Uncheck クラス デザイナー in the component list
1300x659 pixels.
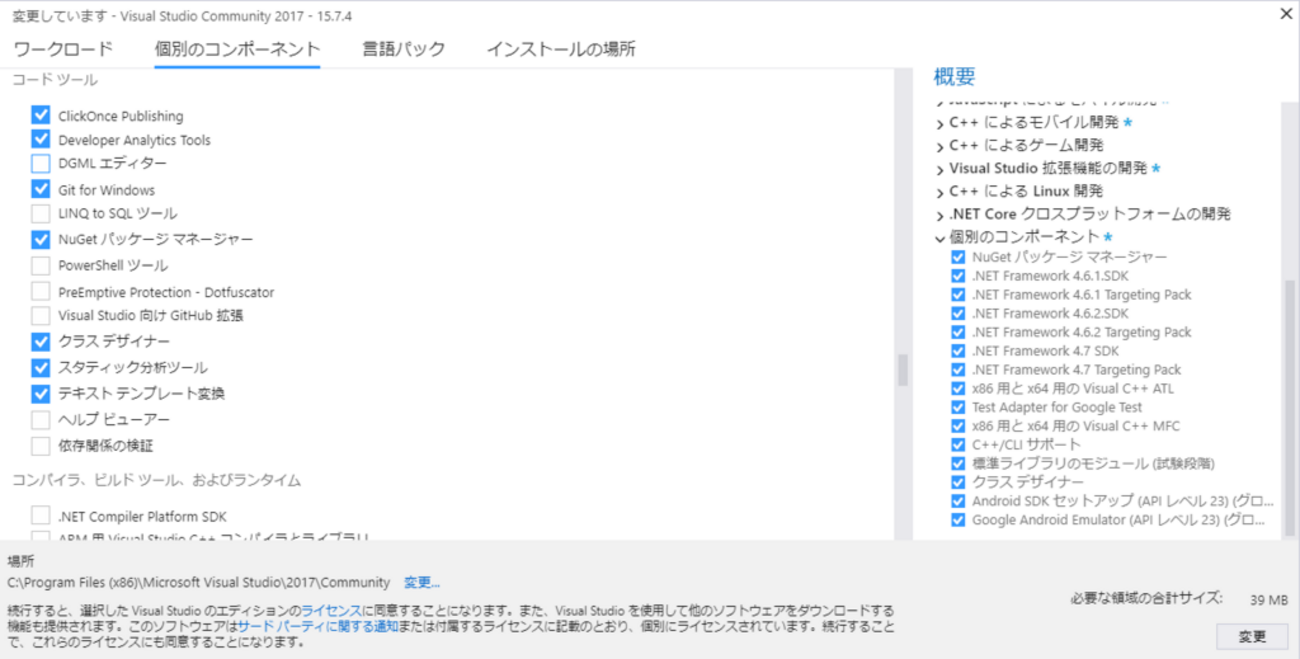pos(40,341)
